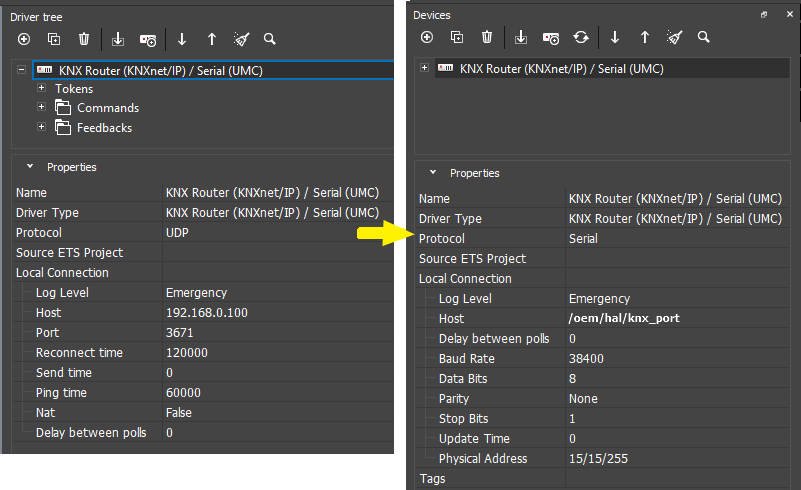Viewport: 801px width, 490px height.
Task: Click the Nat value False
Action: [179, 412]
